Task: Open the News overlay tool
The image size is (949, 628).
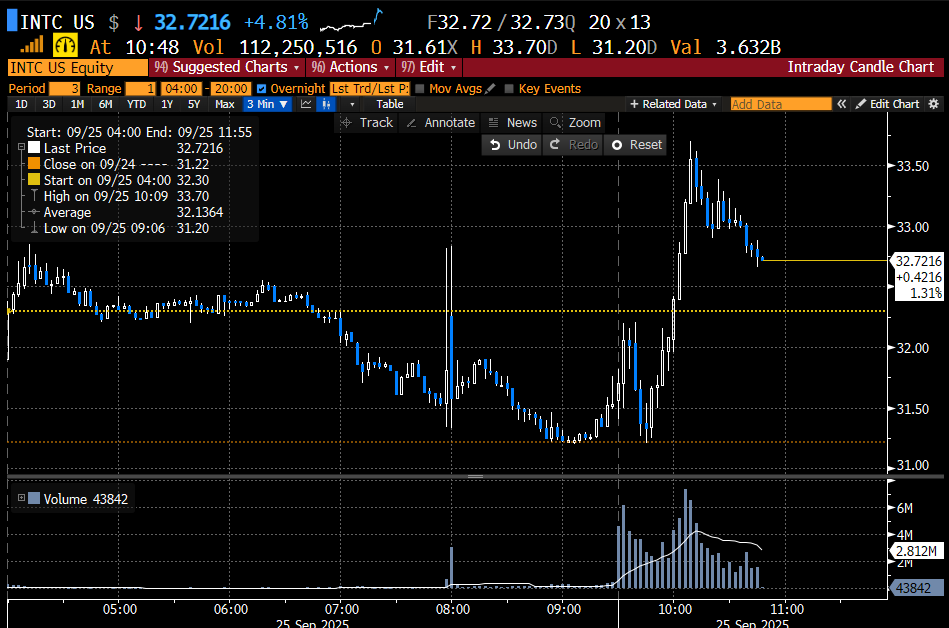Action: tap(513, 123)
